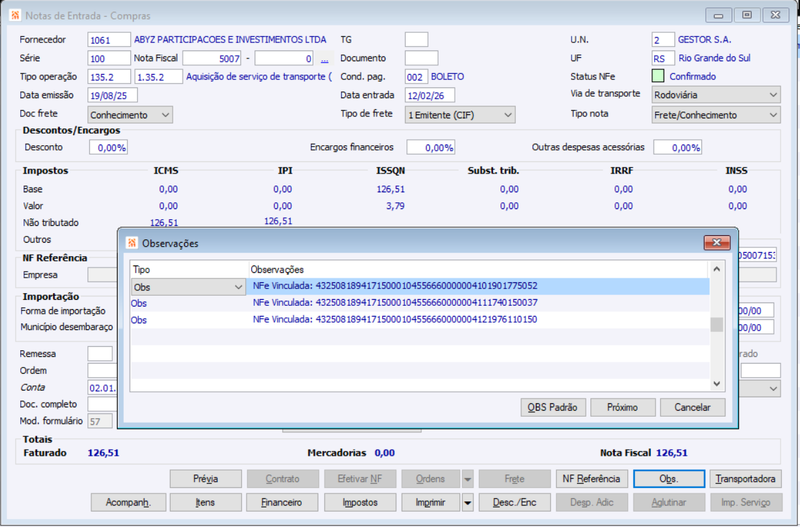Click the Notas de Entrada window app icon

point(15,15)
